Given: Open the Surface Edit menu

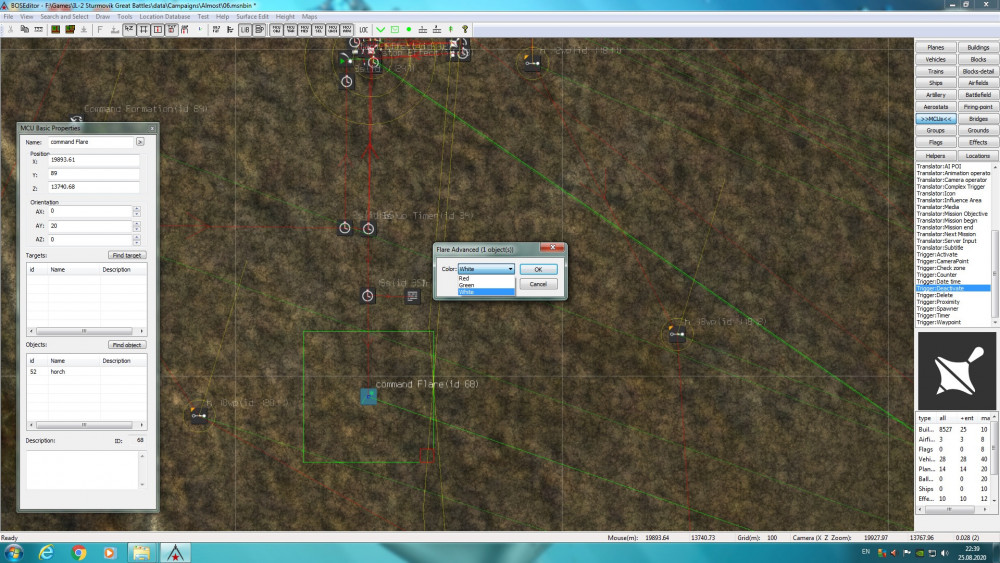Looking at the screenshot, I should click(x=252, y=17).
